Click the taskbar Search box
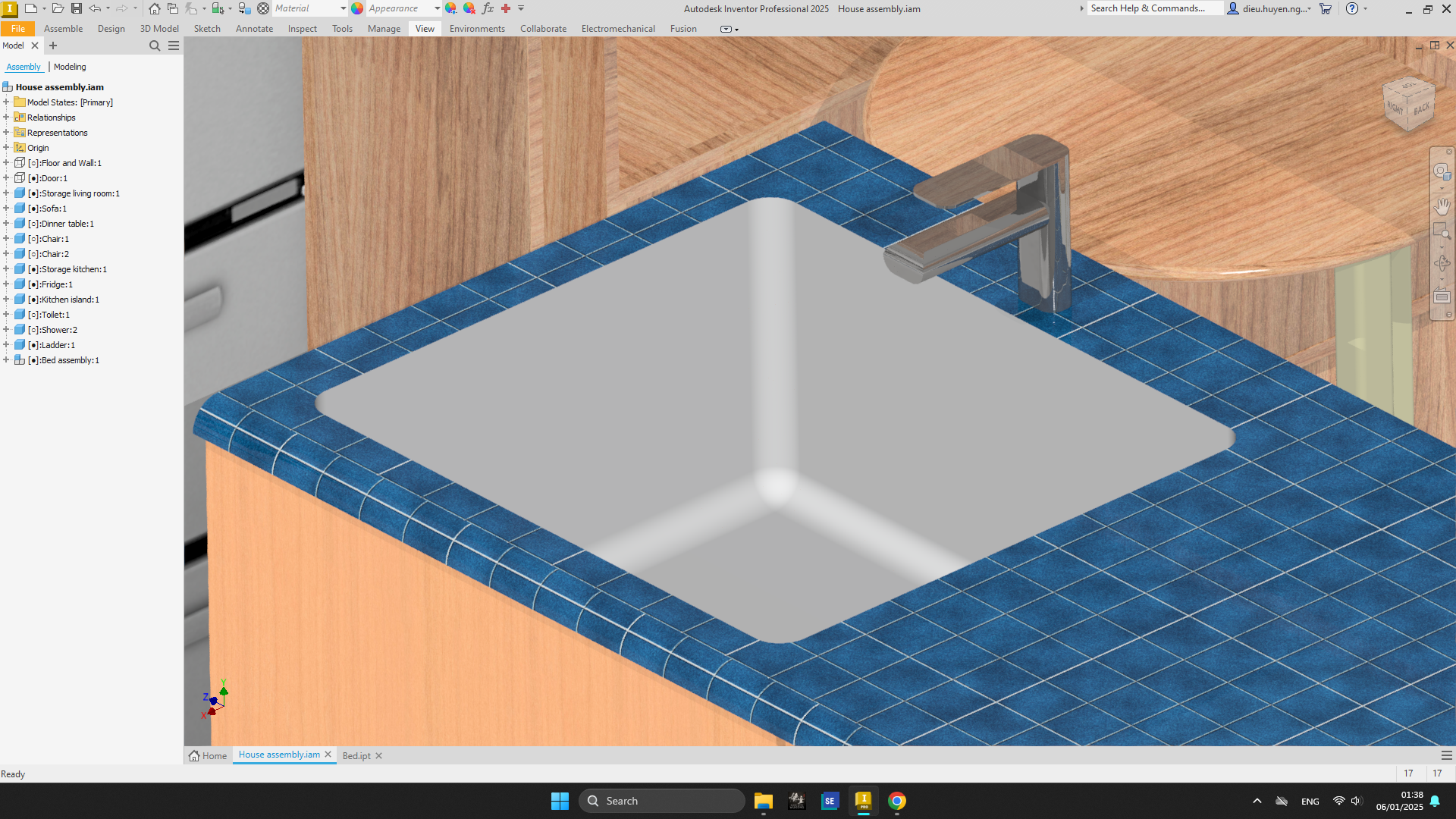The height and width of the screenshot is (819, 1456). (661, 801)
